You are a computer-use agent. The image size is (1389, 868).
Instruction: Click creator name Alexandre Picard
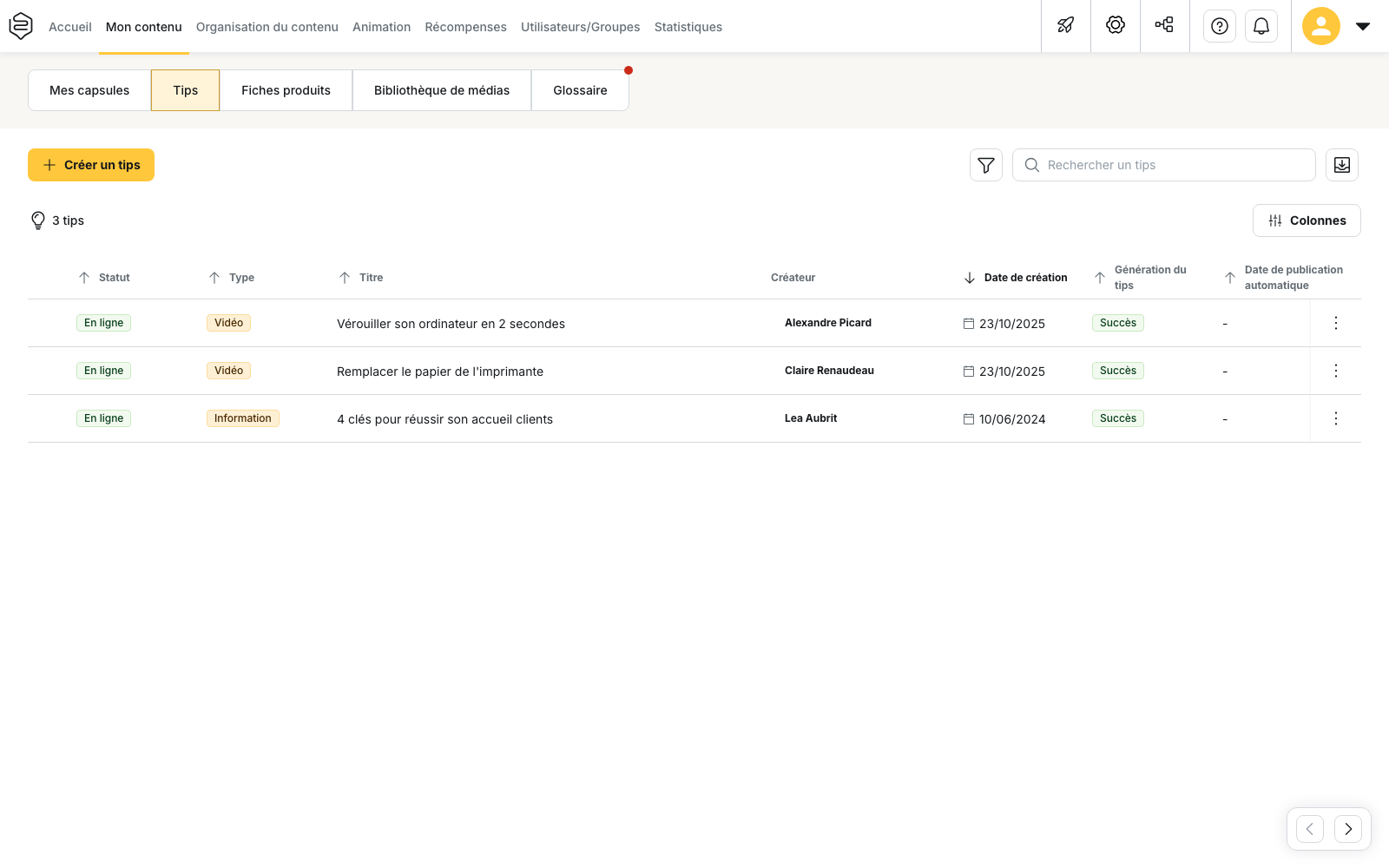pyautogui.click(x=828, y=323)
